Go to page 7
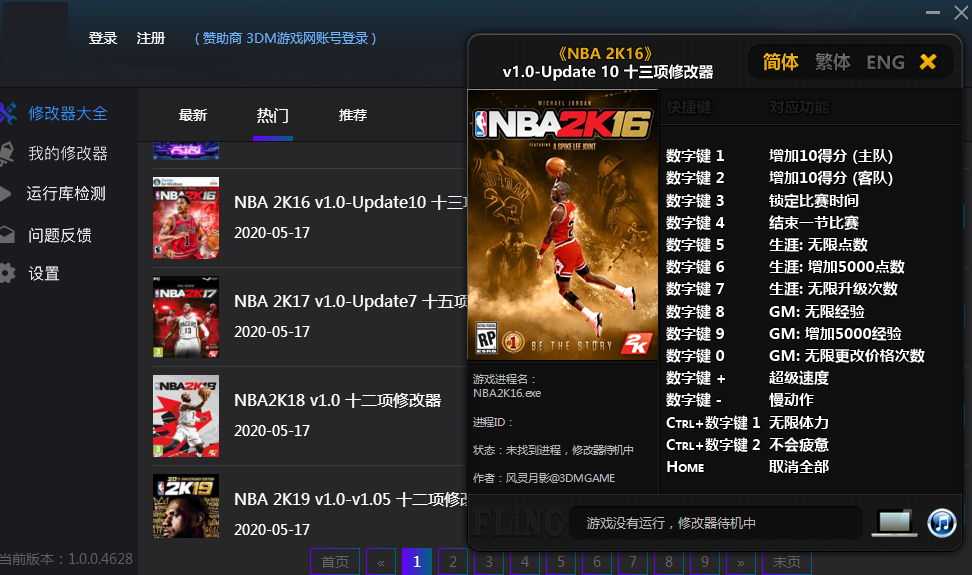 pyautogui.click(x=633, y=561)
